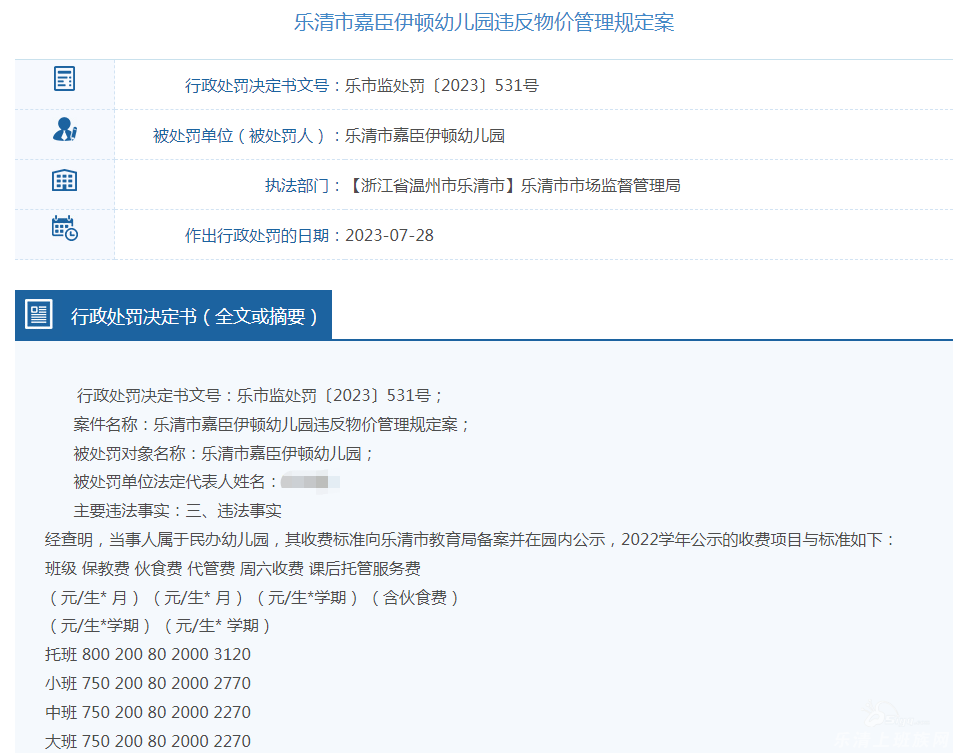Viewport: 955px width, 753px height.
Task: Click the body line starting 被处罚对象名称
Action: pos(223,453)
